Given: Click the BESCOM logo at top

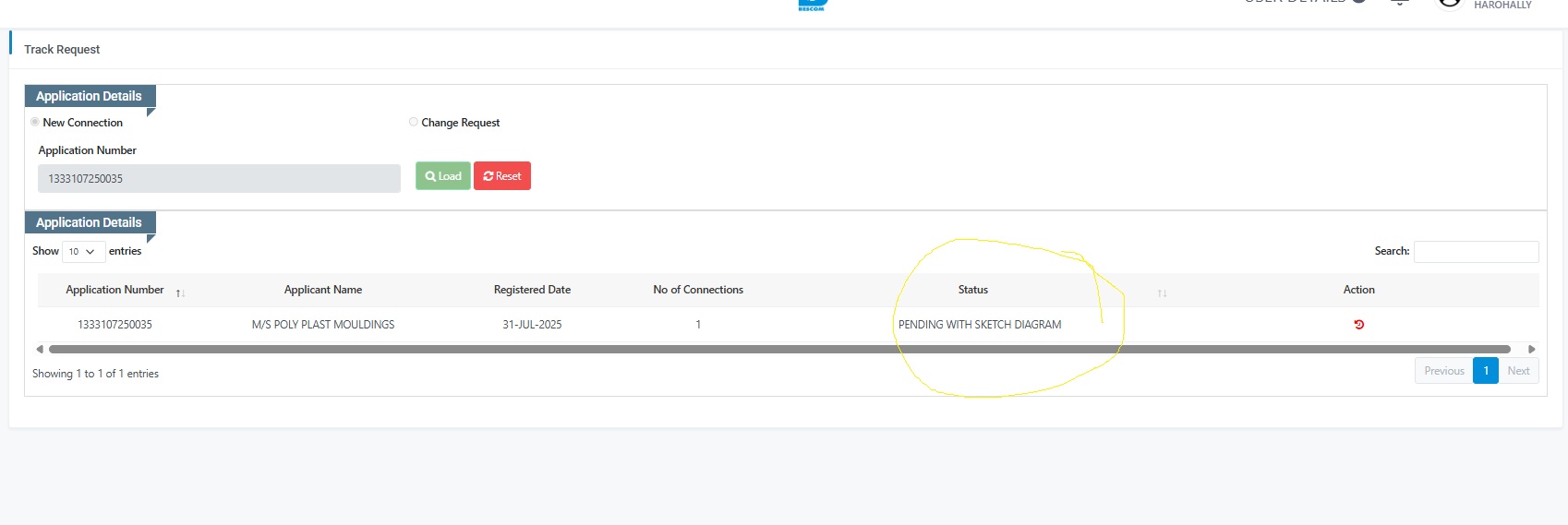Looking at the screenshot, I should 812,5.
